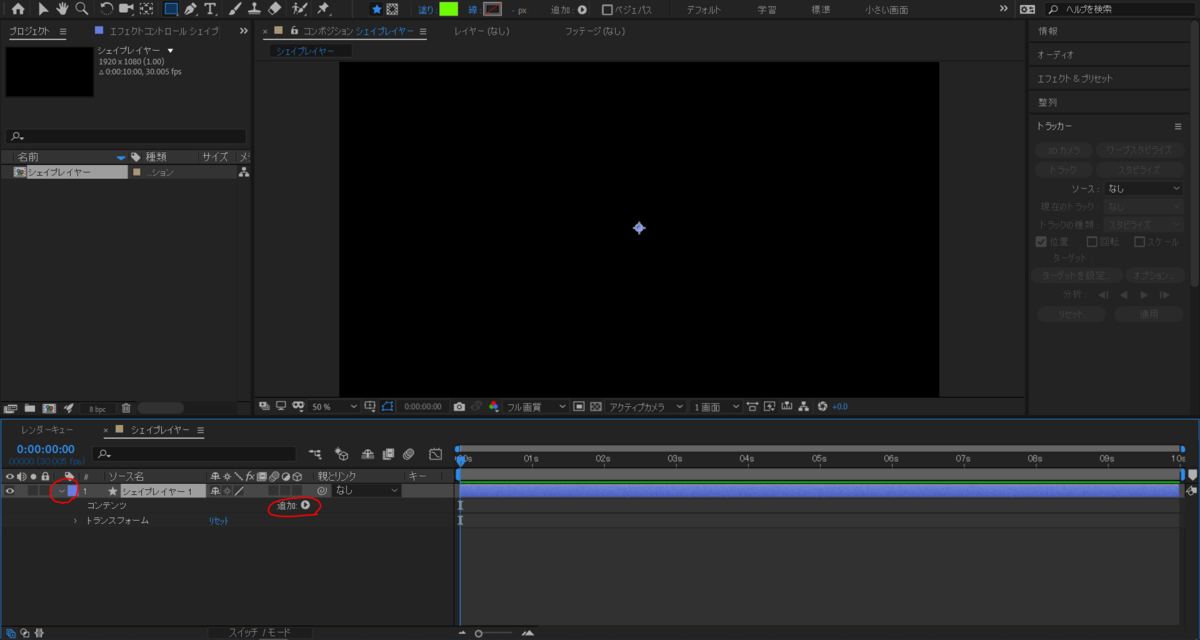Screen dimensions: 1200x640
Task: Select the 学習 workspace
Action: (766, 10)
